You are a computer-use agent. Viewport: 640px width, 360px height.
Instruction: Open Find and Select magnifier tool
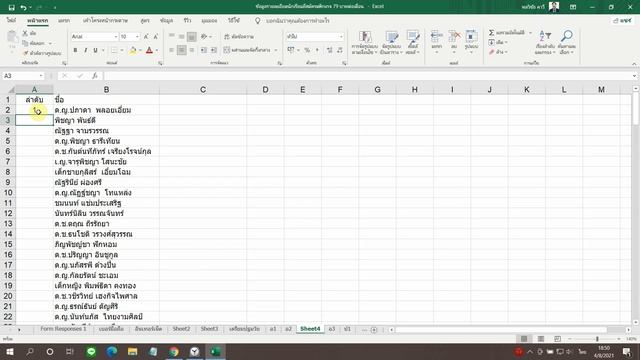(x=567, y=42)
